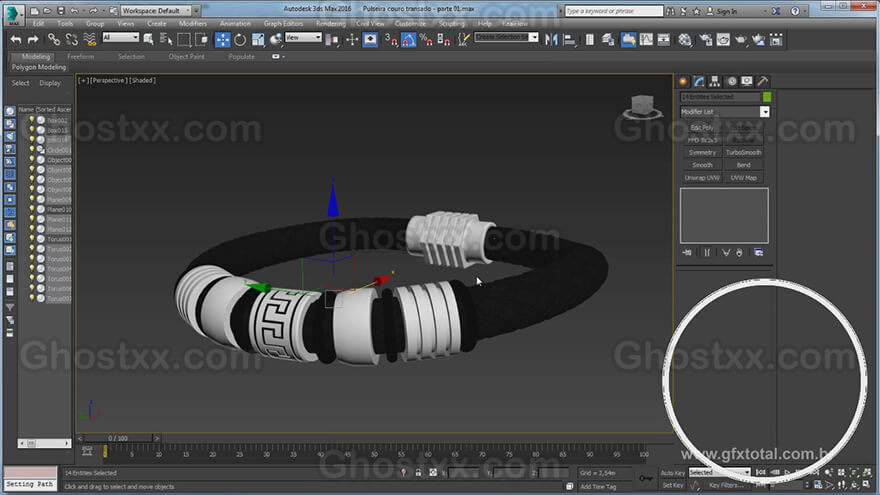This screenshot has height=495, width=880.
Task: Open the Material Editor icon
Action: pyautogui.click(x=685, y=39)
